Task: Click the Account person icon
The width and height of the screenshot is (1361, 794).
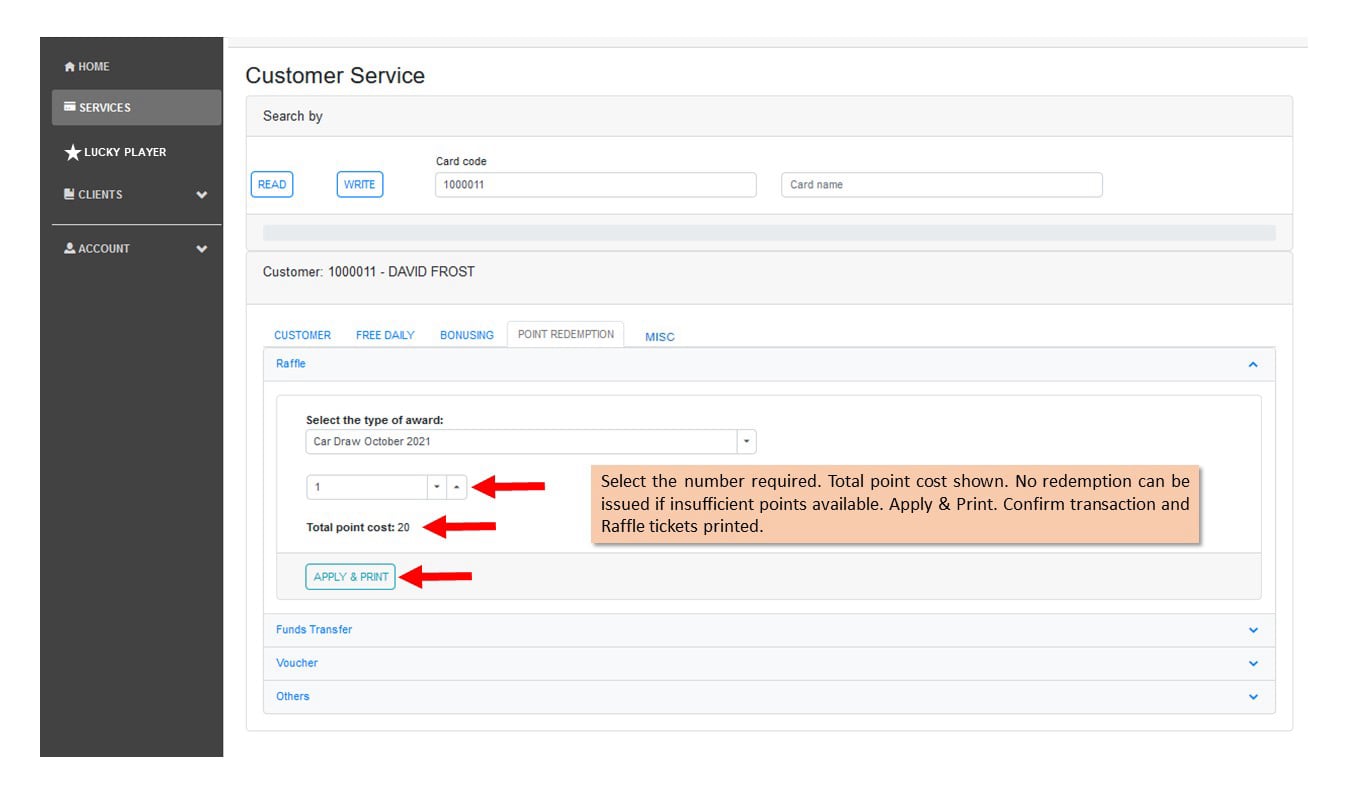Action: tap(69, 248)
